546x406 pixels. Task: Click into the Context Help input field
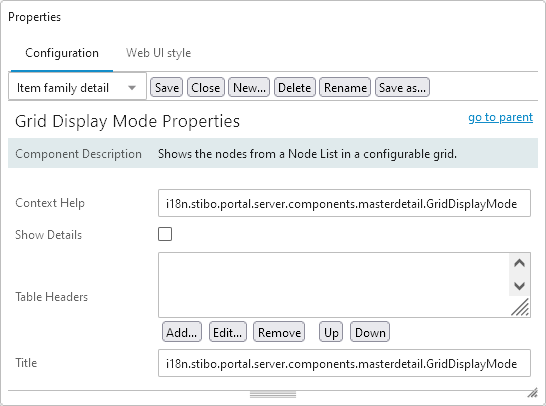[x=344, y=203]
